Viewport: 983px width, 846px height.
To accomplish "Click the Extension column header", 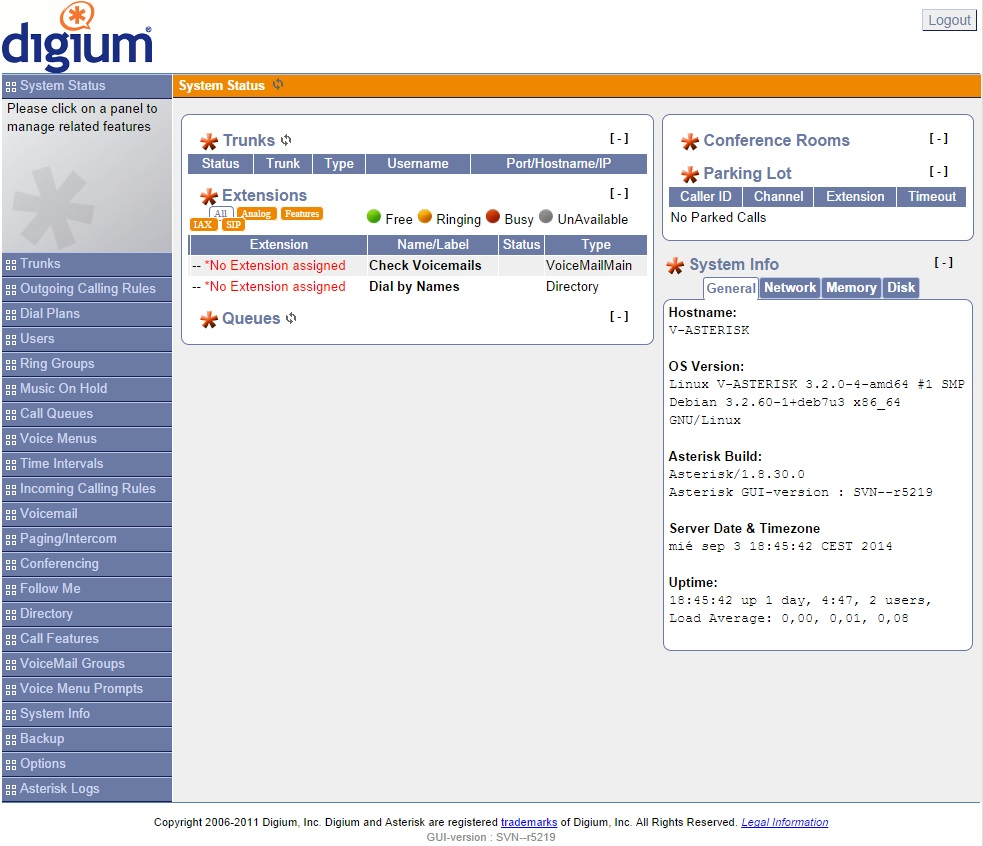I will 278,245.
